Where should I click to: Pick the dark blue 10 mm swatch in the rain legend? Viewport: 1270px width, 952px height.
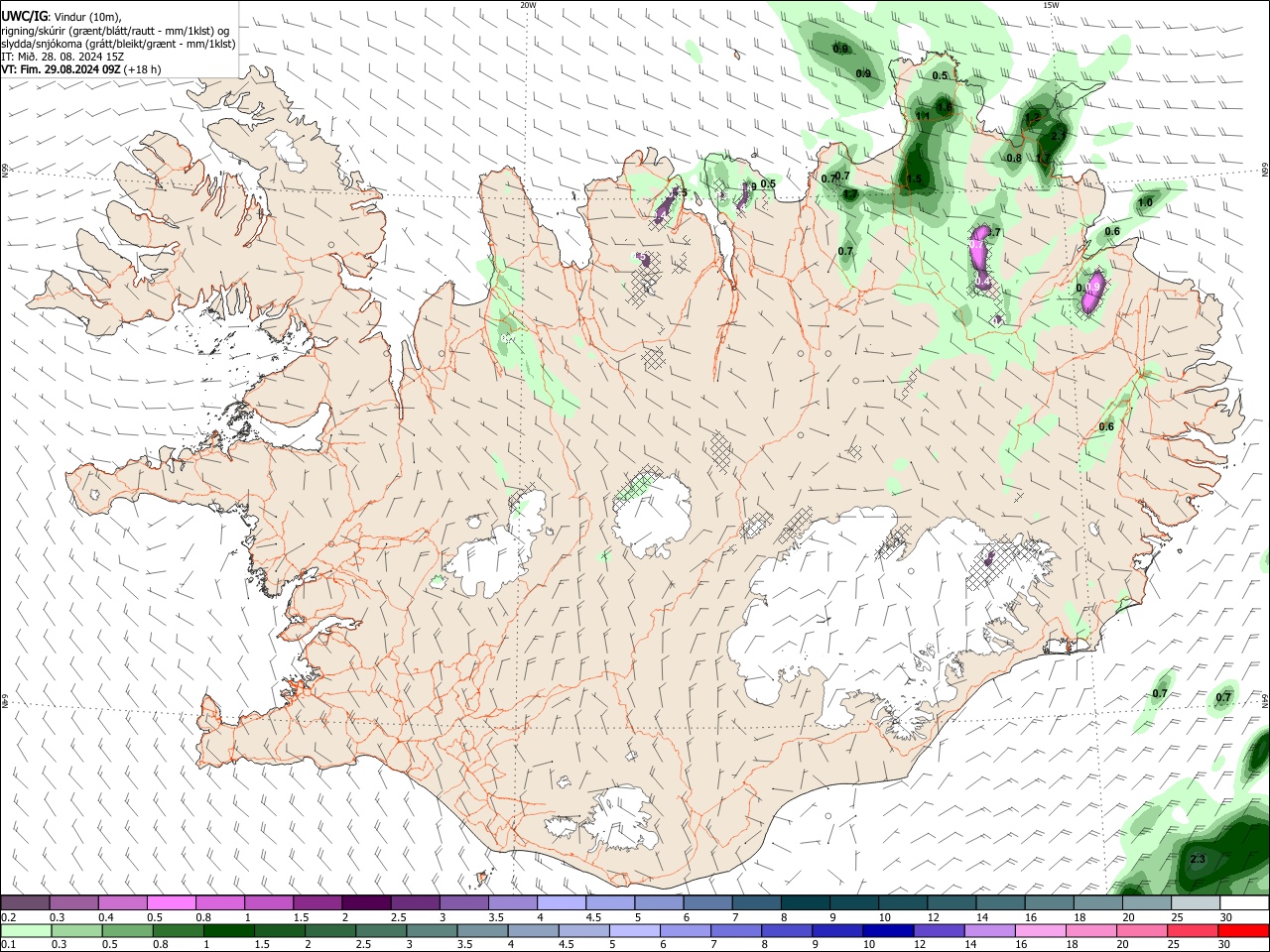coord(887,930)
